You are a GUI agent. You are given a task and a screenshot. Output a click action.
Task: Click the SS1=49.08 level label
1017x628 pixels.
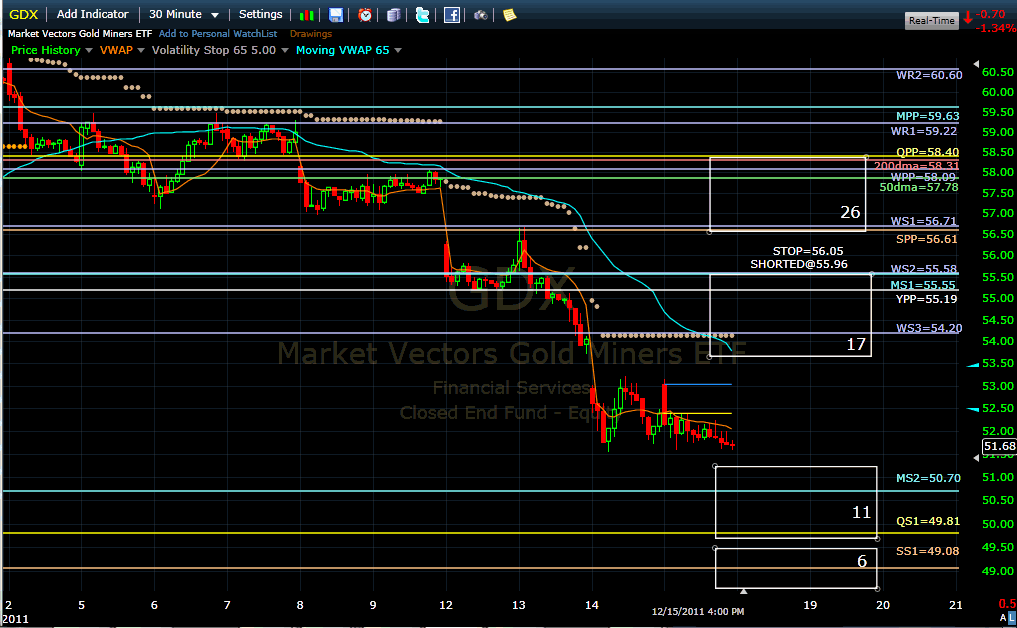[x=927, y=551]
